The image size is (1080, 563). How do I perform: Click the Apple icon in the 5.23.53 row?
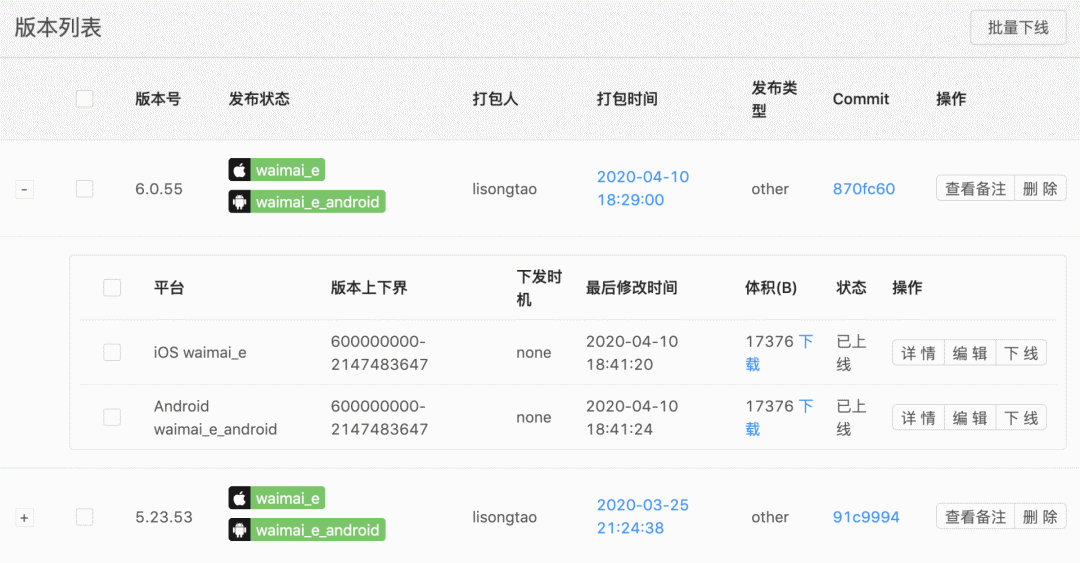[x=240, y=498]
